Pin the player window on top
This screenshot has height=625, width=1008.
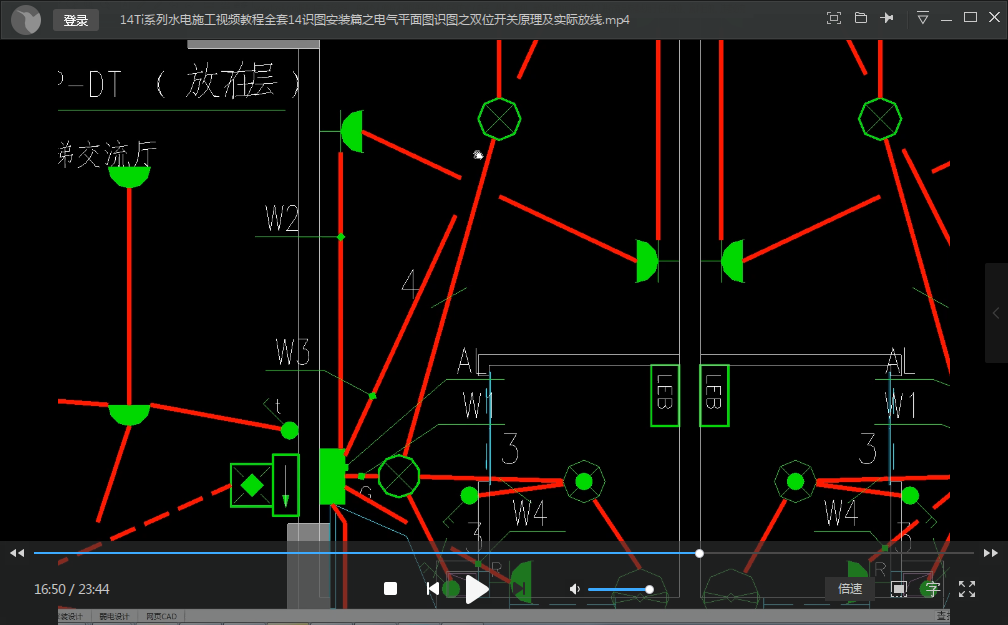(x=887, y=18)
